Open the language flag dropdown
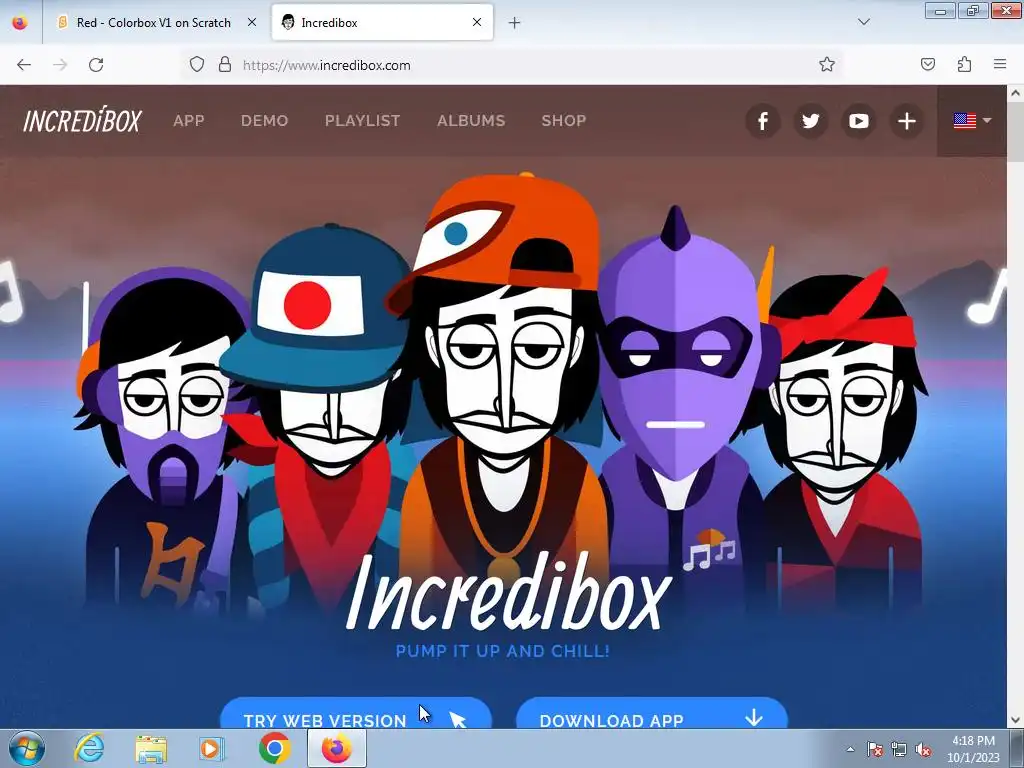 coord(972,121)
